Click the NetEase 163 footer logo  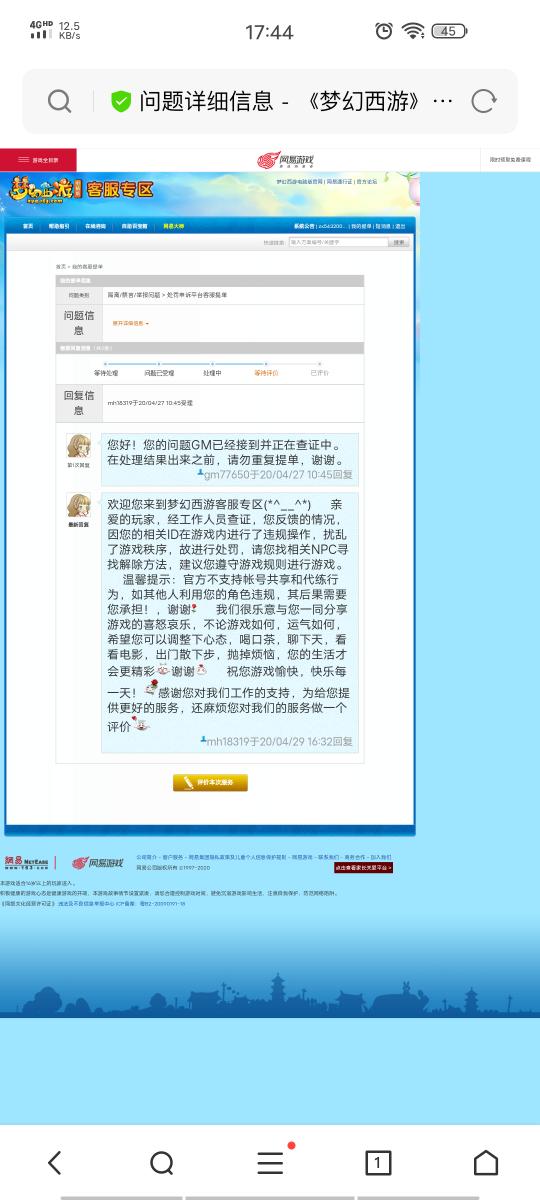click(26, 862)
